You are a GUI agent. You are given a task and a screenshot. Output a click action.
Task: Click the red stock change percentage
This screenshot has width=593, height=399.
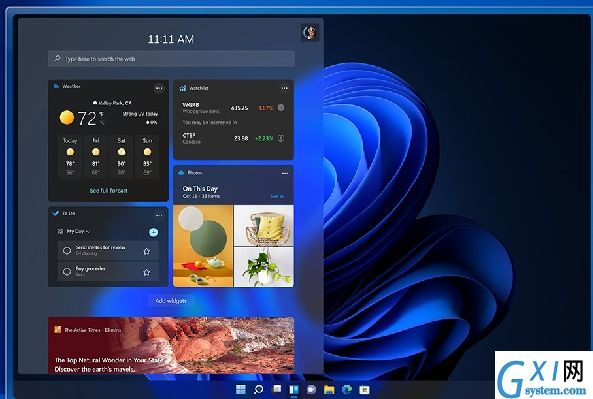coord(265,108)
